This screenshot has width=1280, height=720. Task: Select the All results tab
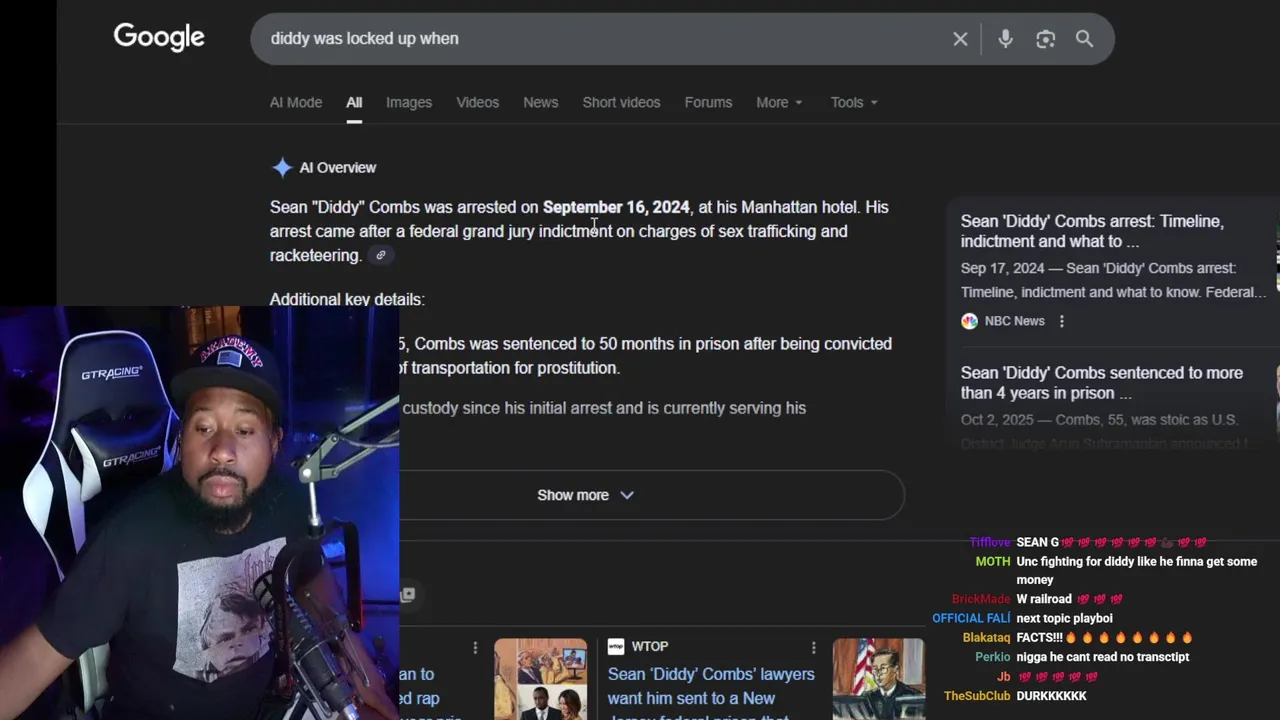point(354,102)
